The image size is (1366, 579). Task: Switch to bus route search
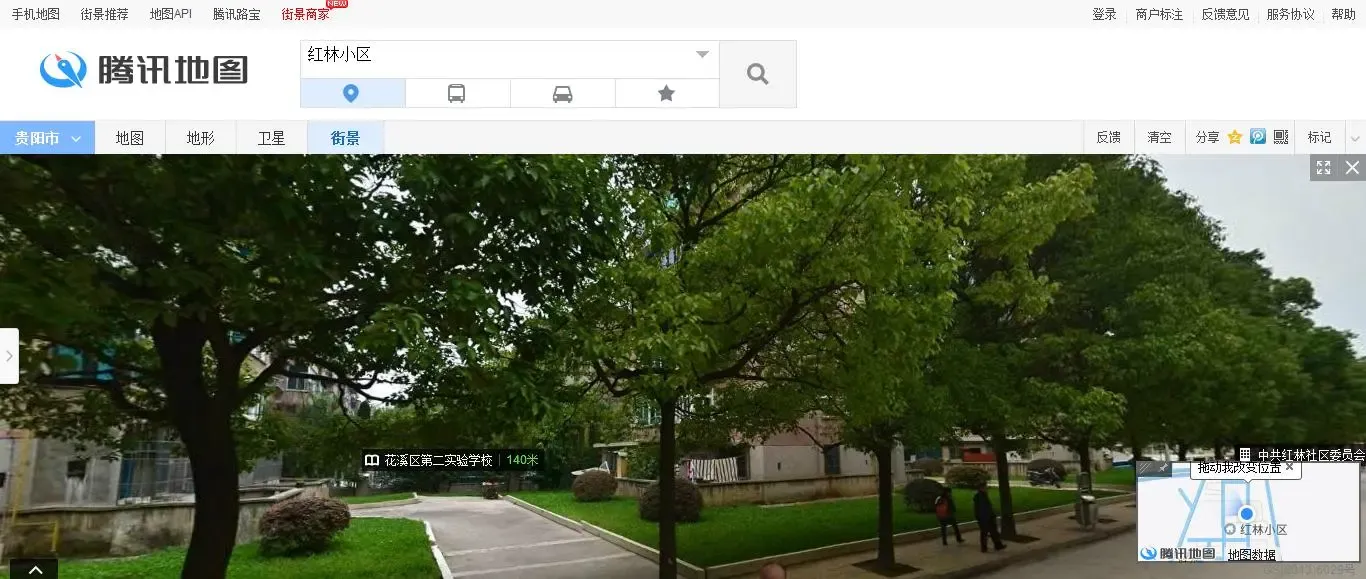[456, 94]
